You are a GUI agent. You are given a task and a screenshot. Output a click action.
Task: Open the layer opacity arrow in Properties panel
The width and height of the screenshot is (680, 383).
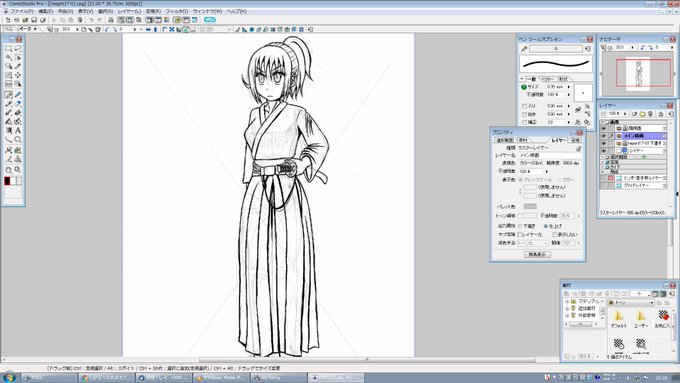pos(546,171)
